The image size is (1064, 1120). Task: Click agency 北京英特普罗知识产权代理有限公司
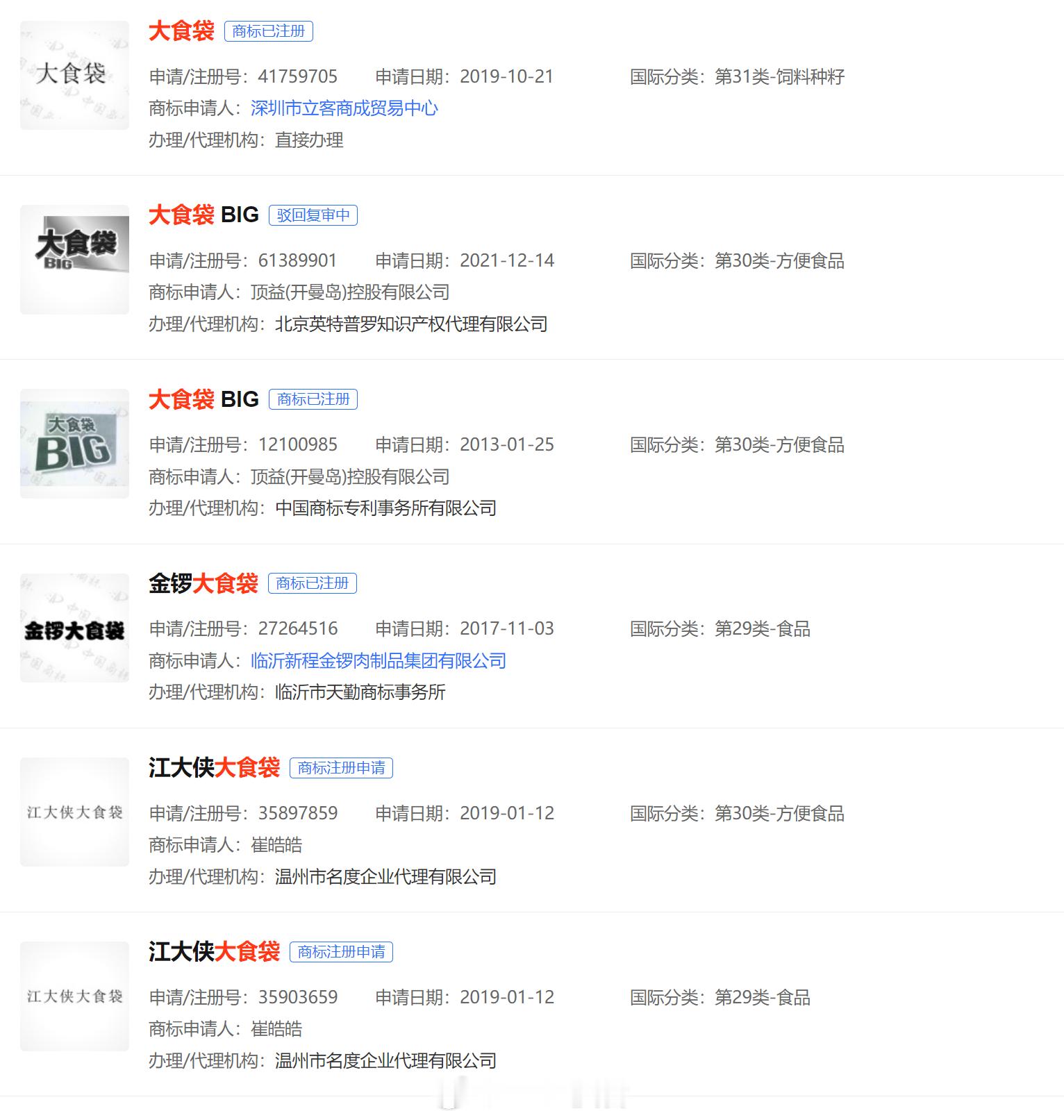[x=412, y=324]
